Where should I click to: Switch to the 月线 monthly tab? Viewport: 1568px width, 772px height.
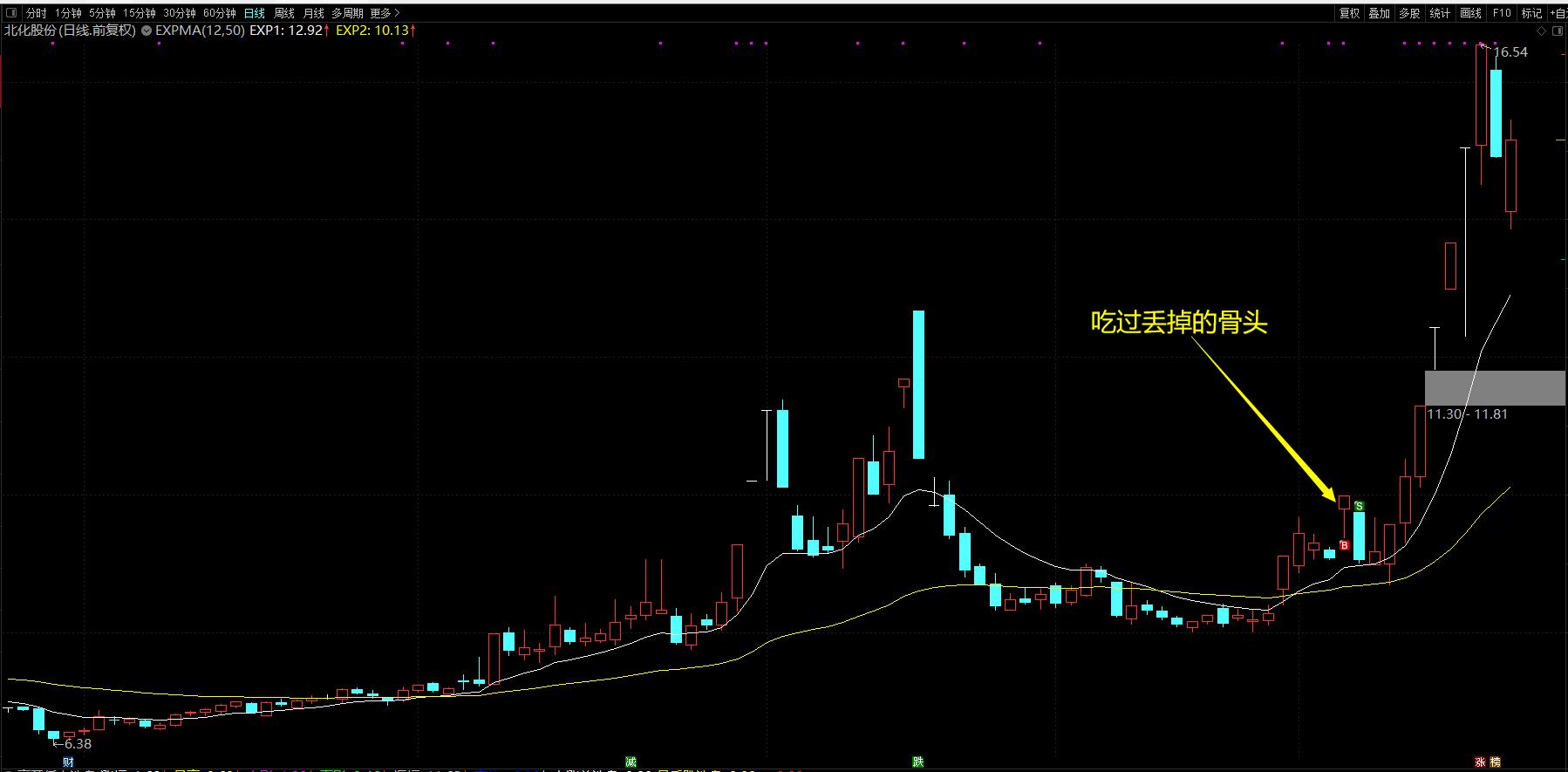tap(314, 13)
